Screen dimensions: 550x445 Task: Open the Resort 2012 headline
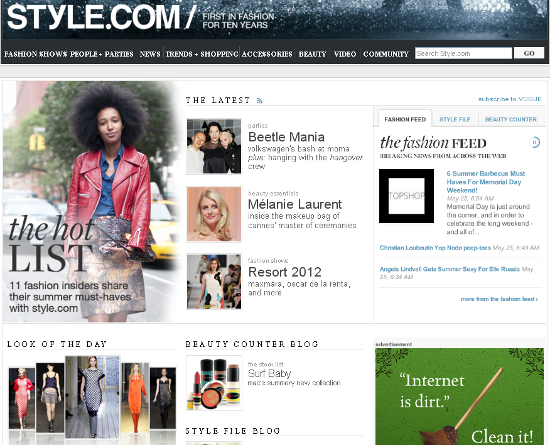click(284, 272)
